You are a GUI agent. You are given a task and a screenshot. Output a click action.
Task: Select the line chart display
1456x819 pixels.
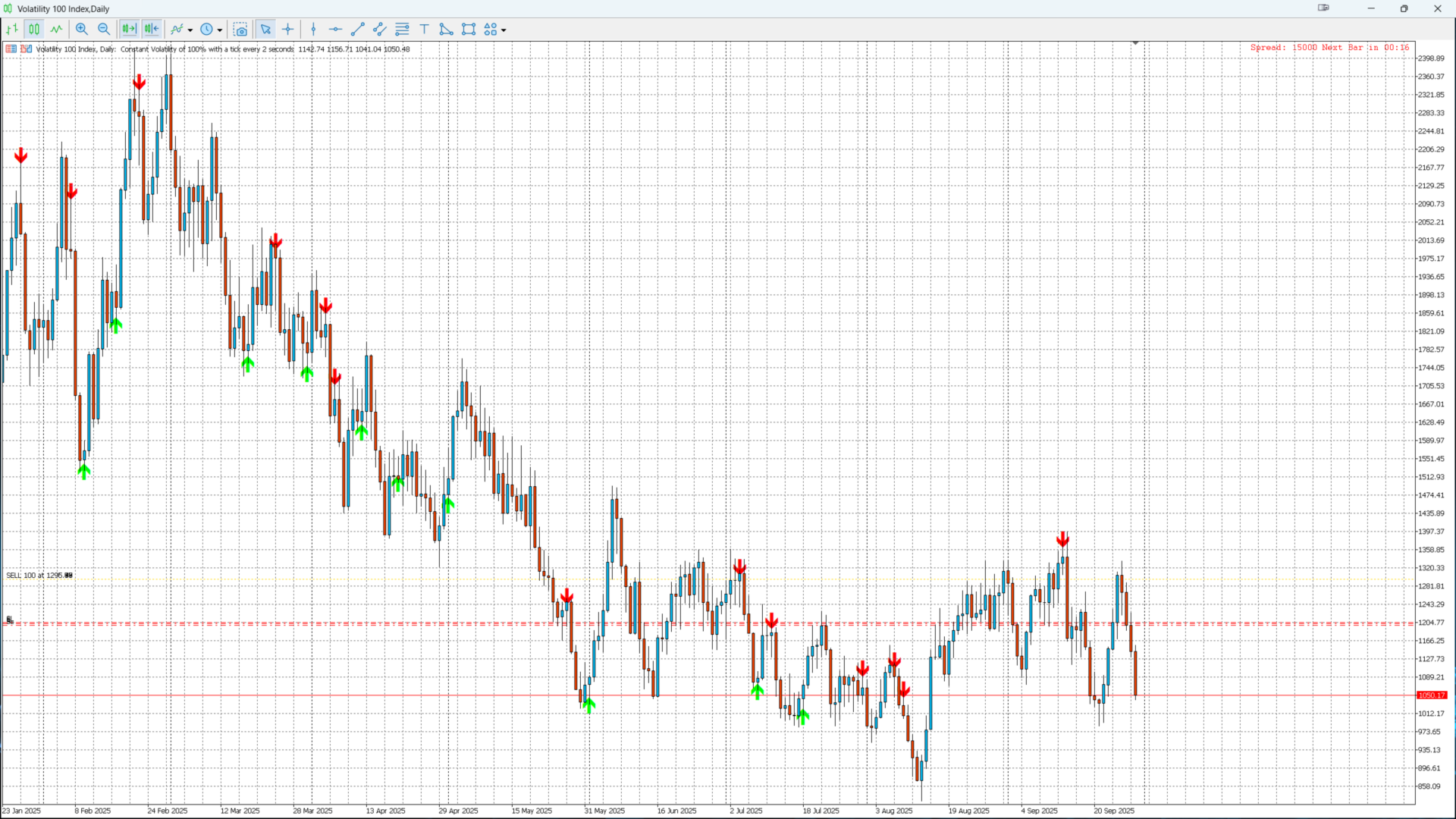click(x=57, y=30)
